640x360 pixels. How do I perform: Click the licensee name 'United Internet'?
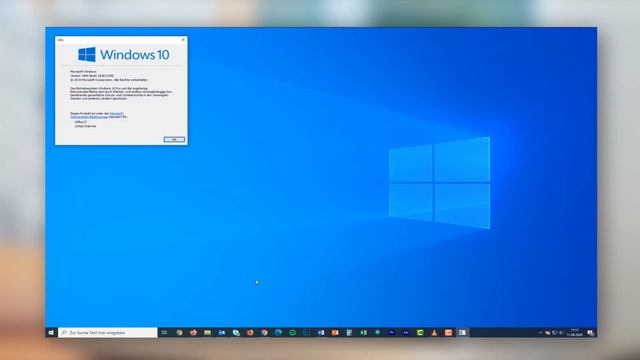tap(85, 126)
